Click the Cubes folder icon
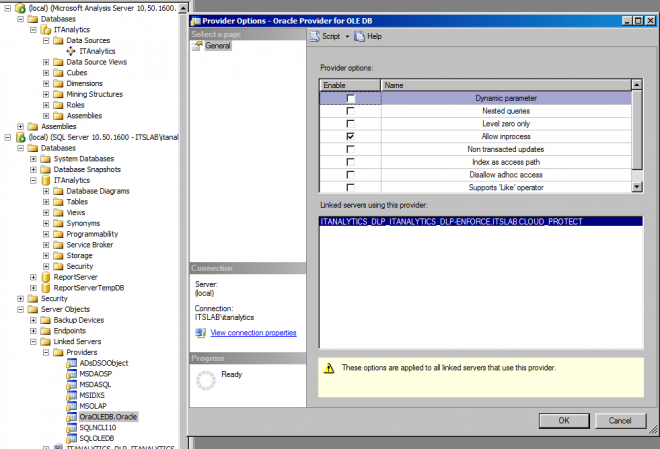The height and width of the screenshot is (449, 660). pos(59,73)
